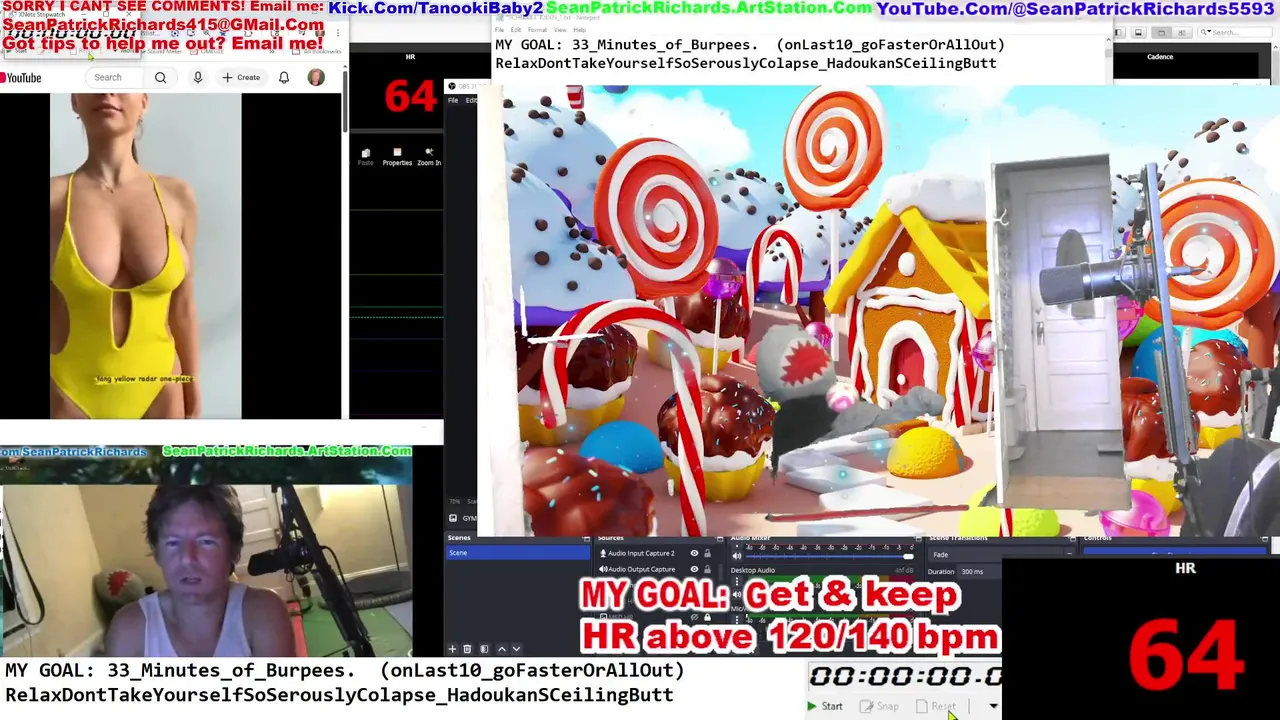Open scene filters icon in Scenes toolbar
Viewport: 1280px width, 720px height.
pos(485,649)
